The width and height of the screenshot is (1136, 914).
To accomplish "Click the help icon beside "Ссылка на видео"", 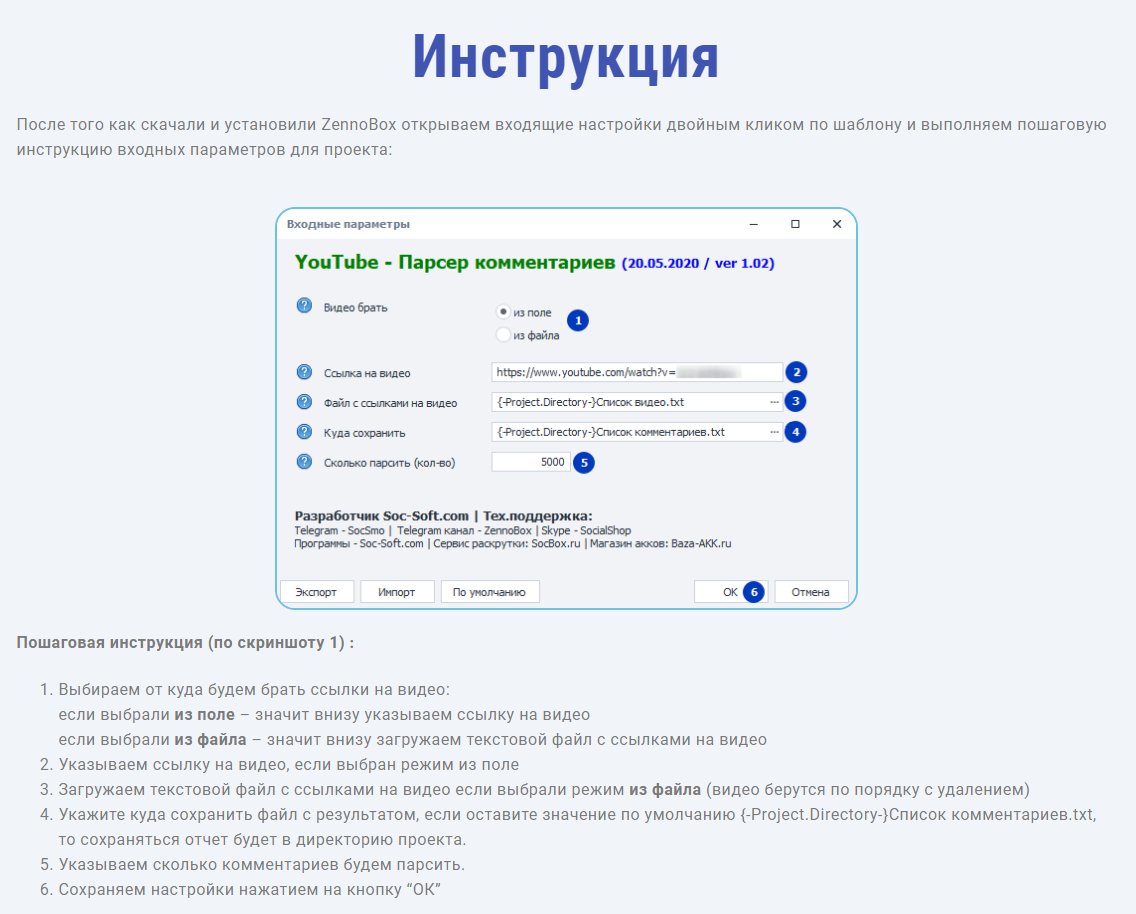I will click(303, 371).
